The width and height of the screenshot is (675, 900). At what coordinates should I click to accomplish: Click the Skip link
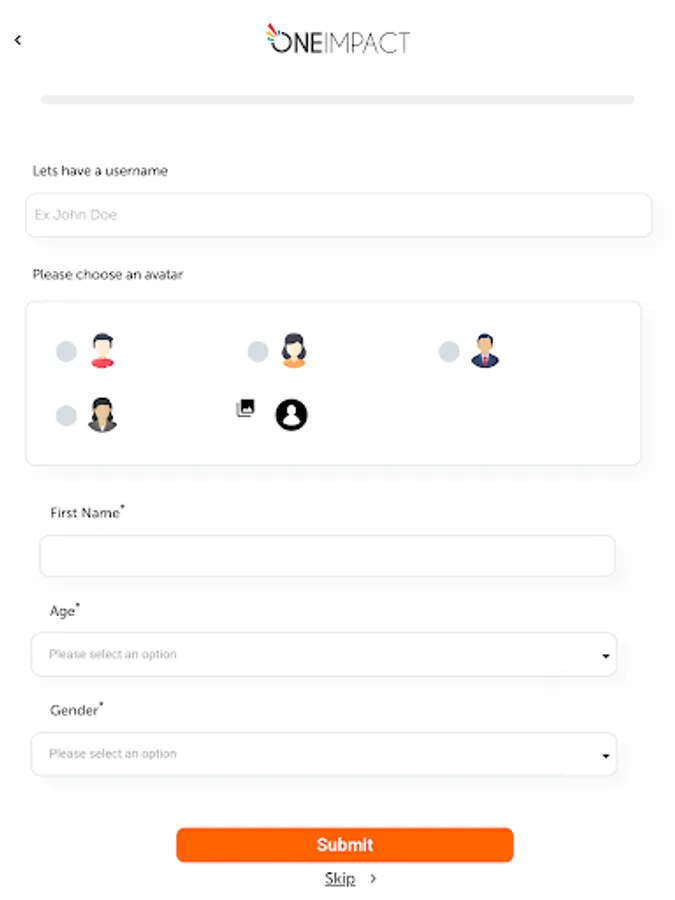338,877
